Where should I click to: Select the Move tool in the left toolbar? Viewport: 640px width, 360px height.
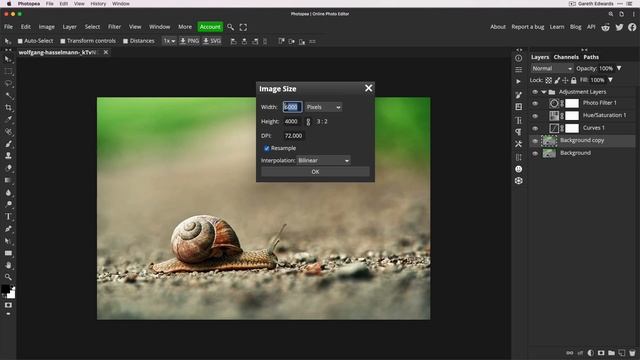click(8, 60)
